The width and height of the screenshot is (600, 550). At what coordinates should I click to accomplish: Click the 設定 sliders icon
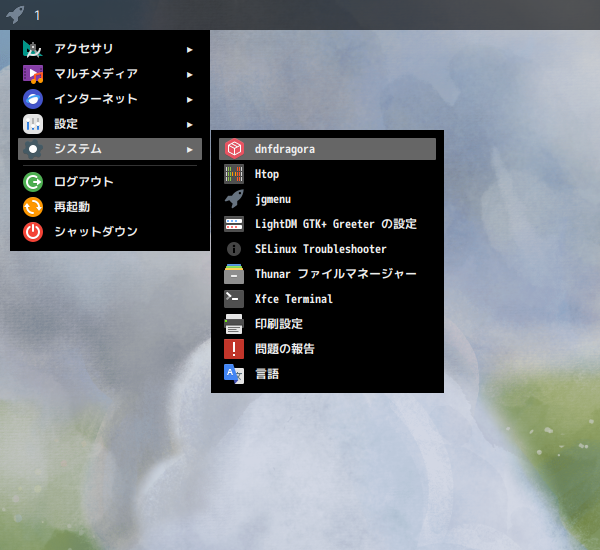pos(33,124)
